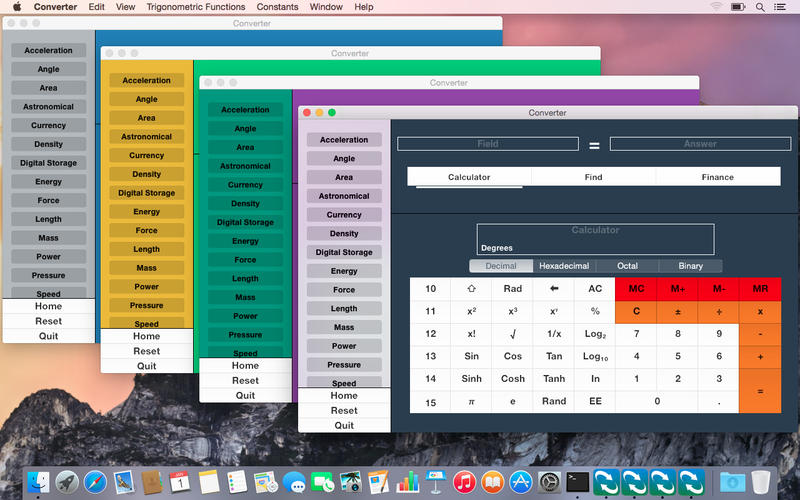
Task: Click inside the Answer box
Action: [701, 144]
